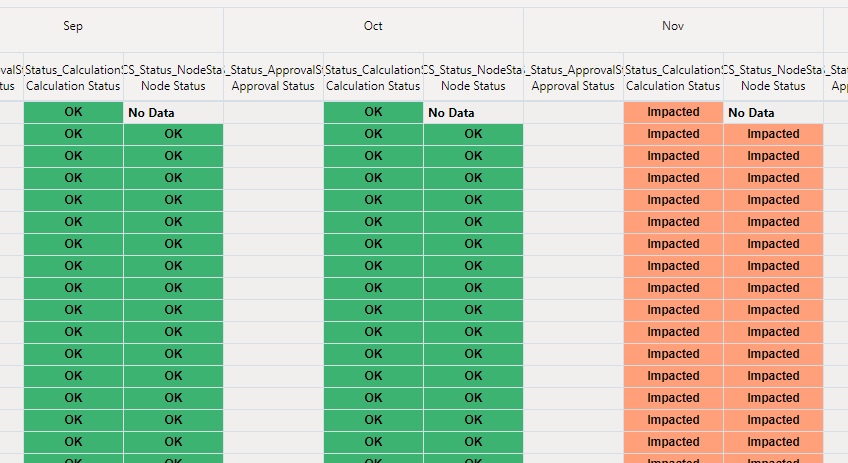Click Nov Calculation Status column header
848x463 pixels.
click(x=673, y=77)
